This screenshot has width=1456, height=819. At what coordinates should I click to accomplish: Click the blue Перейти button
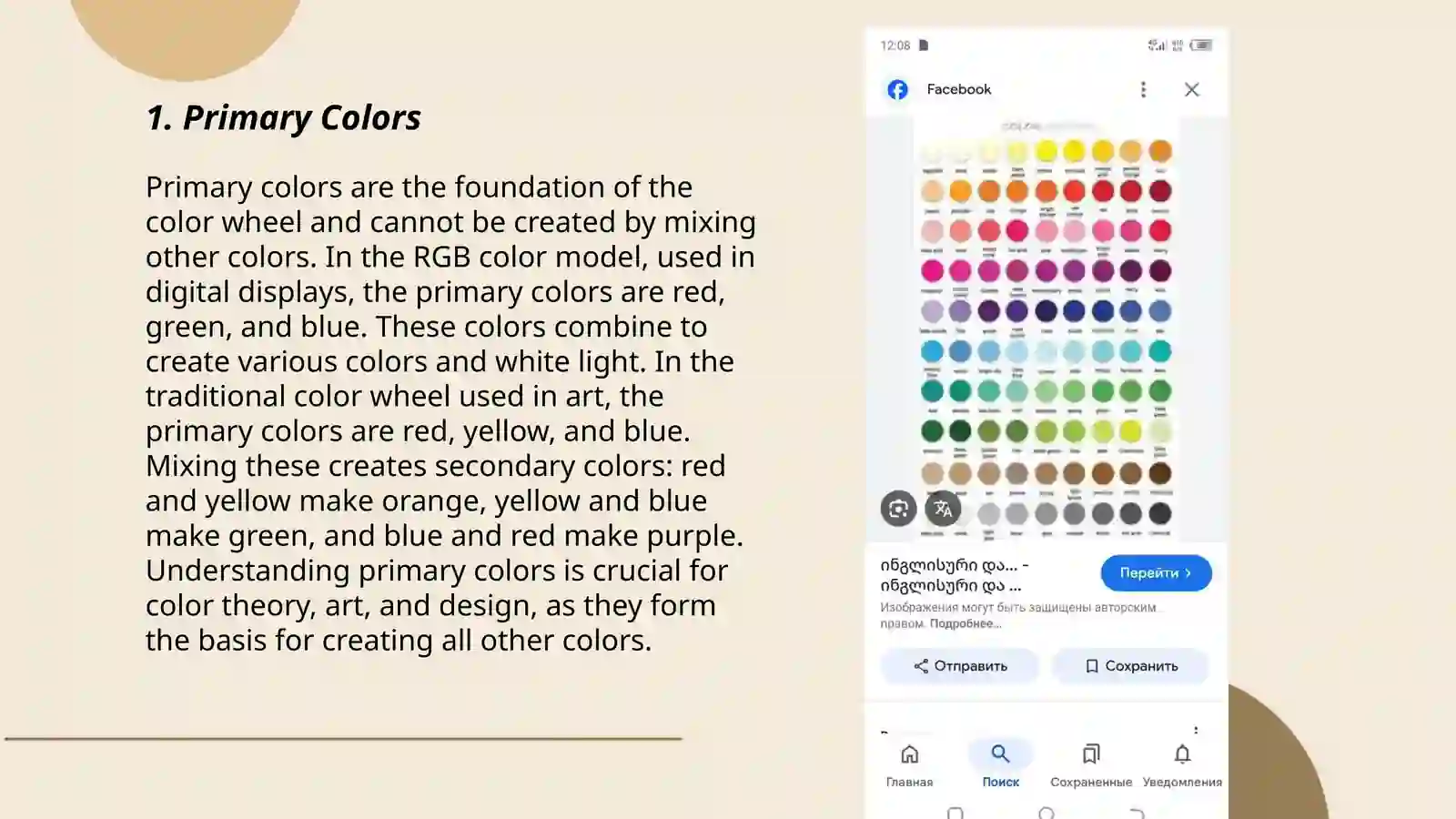tap(1156, 572)
